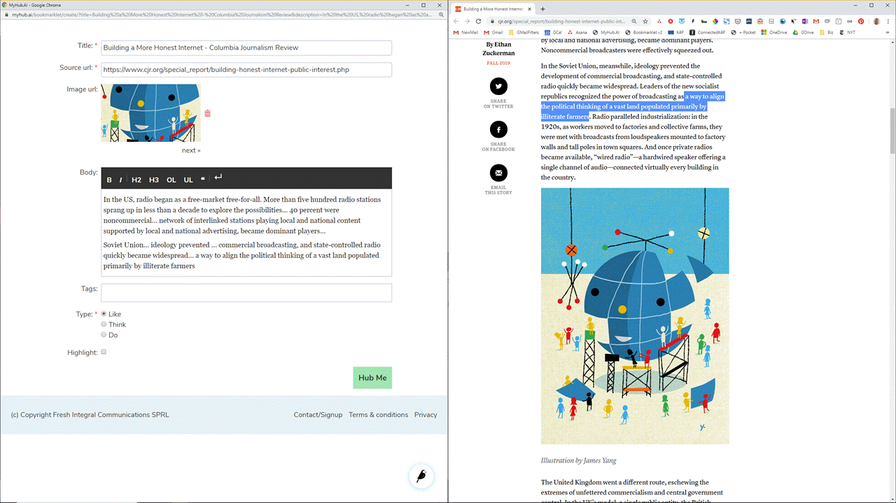Click the line-break arrow icon in Body toolbar

pos(218,178)
